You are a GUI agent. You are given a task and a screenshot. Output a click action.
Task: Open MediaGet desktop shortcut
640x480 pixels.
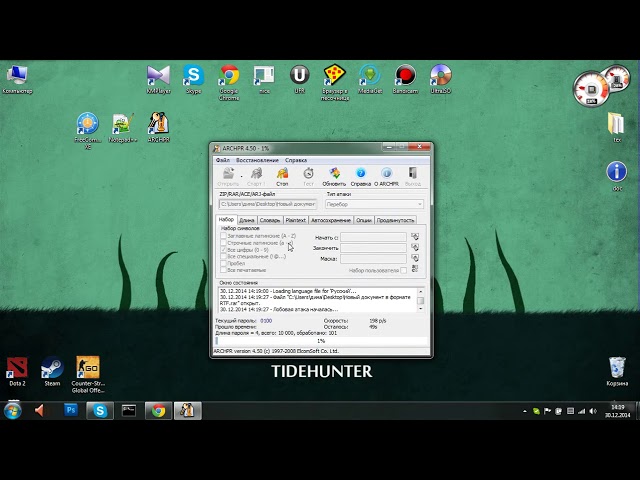pos(370,79)
